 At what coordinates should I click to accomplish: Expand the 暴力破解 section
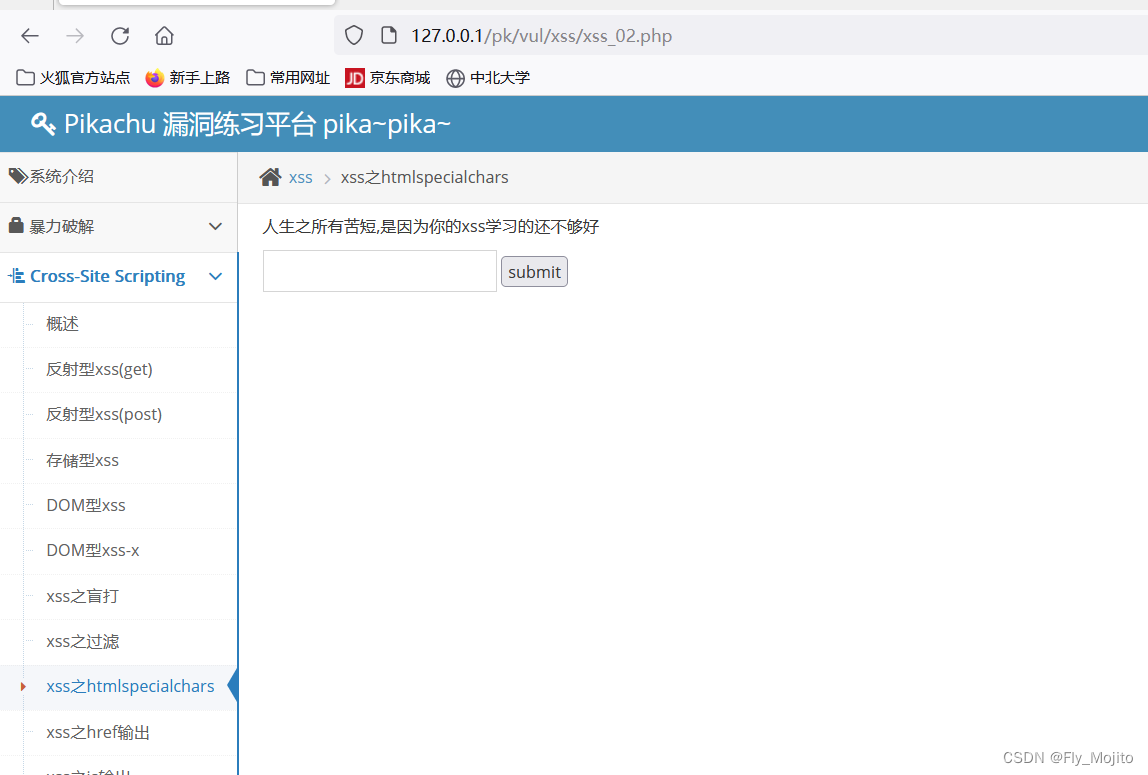coord(215,226)
